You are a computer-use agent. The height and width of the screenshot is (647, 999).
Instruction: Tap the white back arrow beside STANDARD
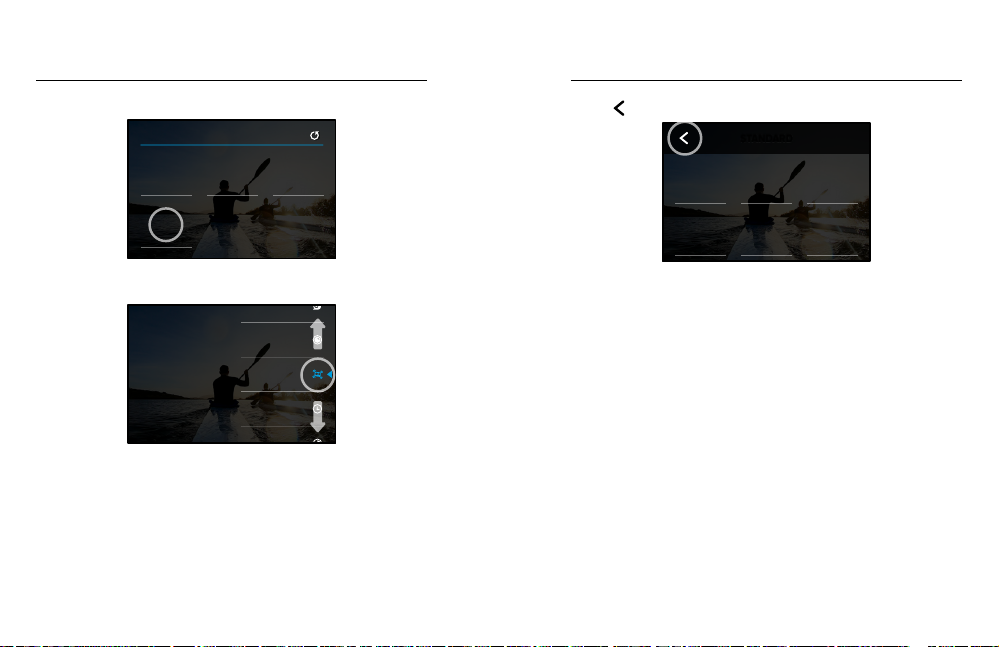pyautogui.click(x=684, y=138)
